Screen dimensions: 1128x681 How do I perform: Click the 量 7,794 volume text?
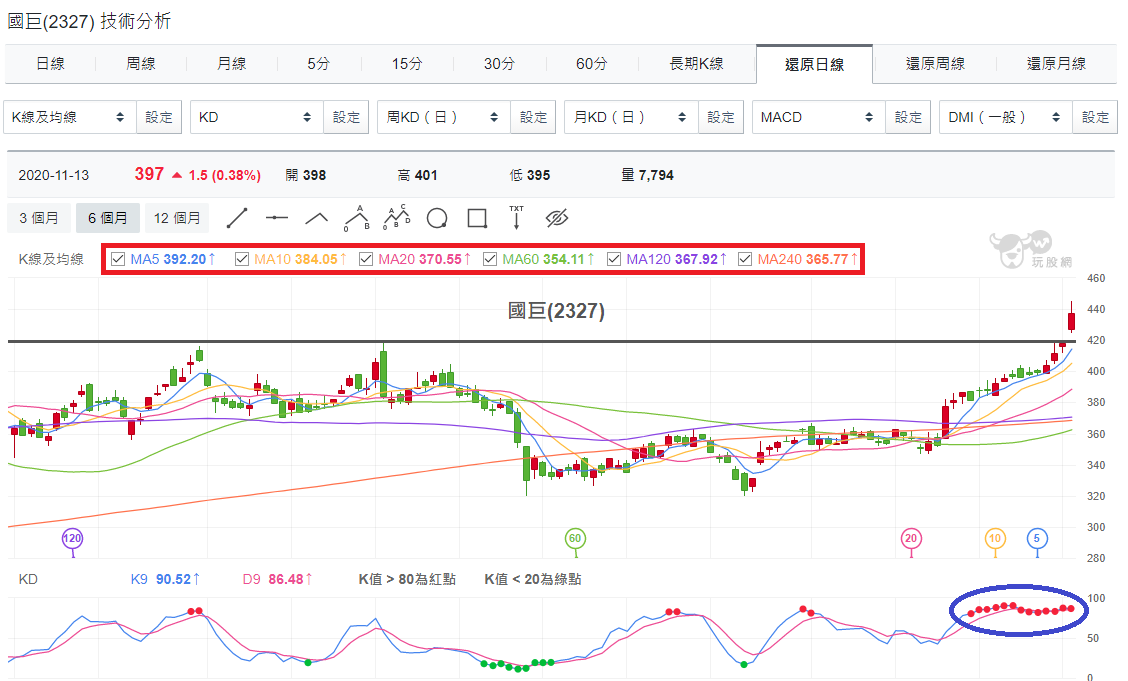pos(647,175)
